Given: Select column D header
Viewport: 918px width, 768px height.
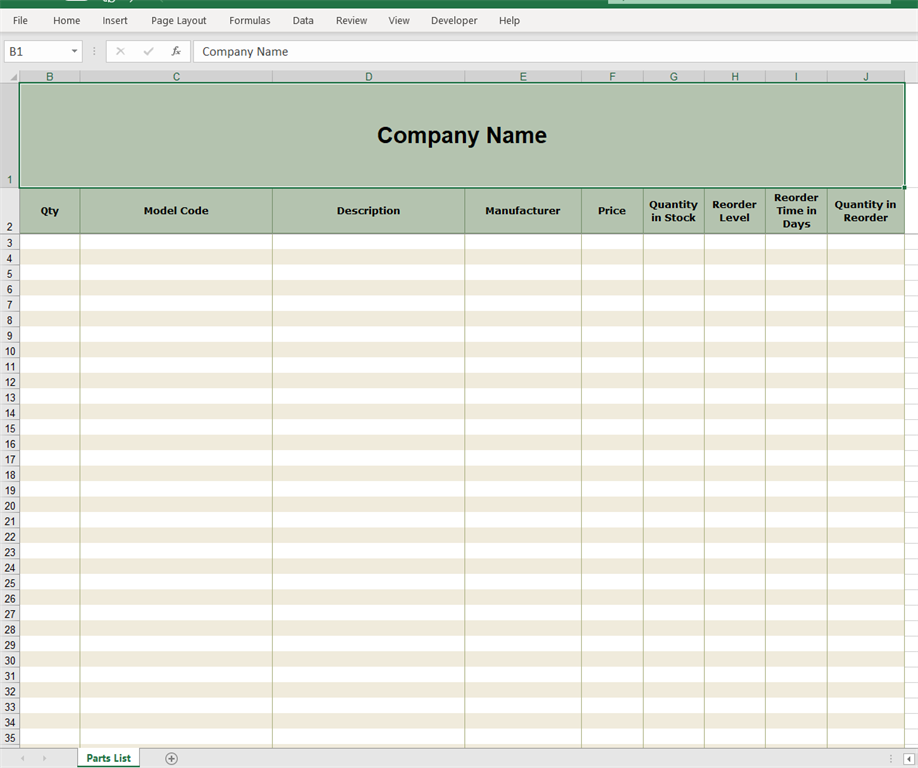Looking at the screenshot, I should 369,77.
